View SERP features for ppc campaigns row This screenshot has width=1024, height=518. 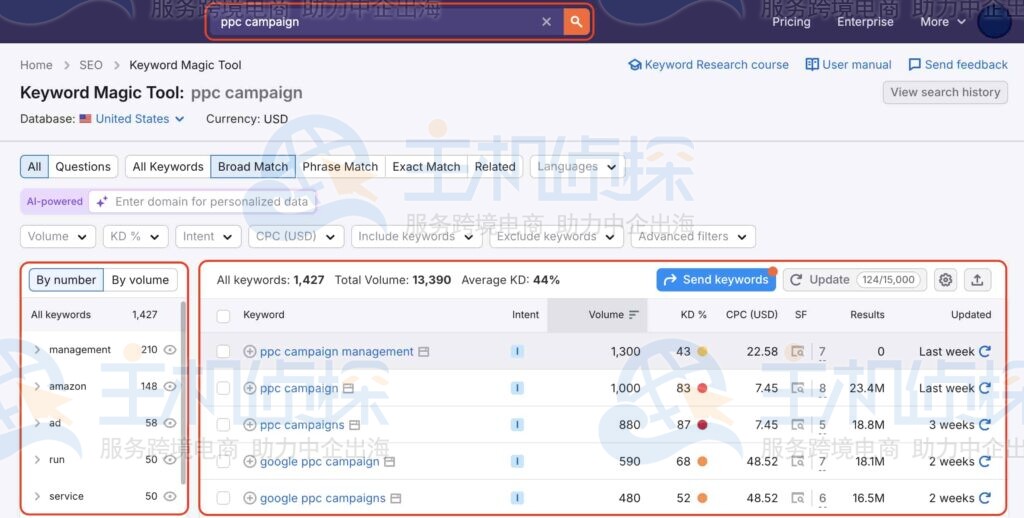[x=797, y=425]
